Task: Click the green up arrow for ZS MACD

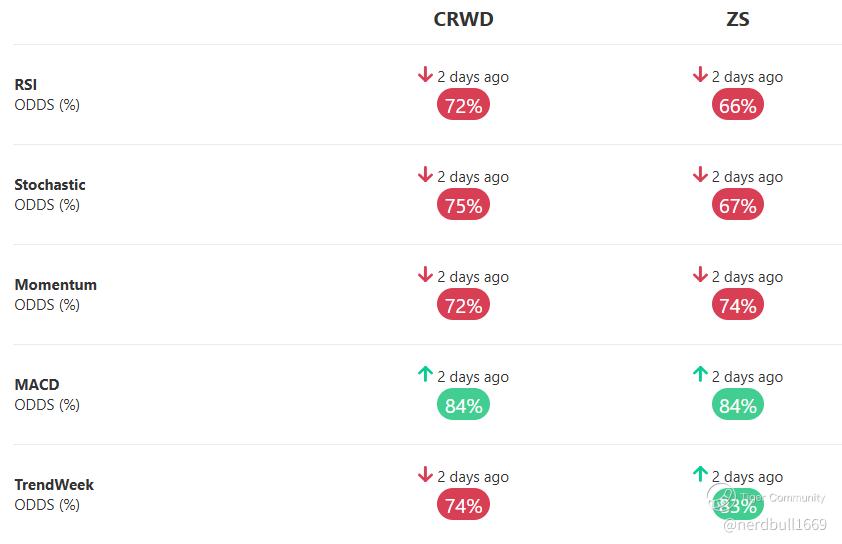Action: (x=700, y=375)
